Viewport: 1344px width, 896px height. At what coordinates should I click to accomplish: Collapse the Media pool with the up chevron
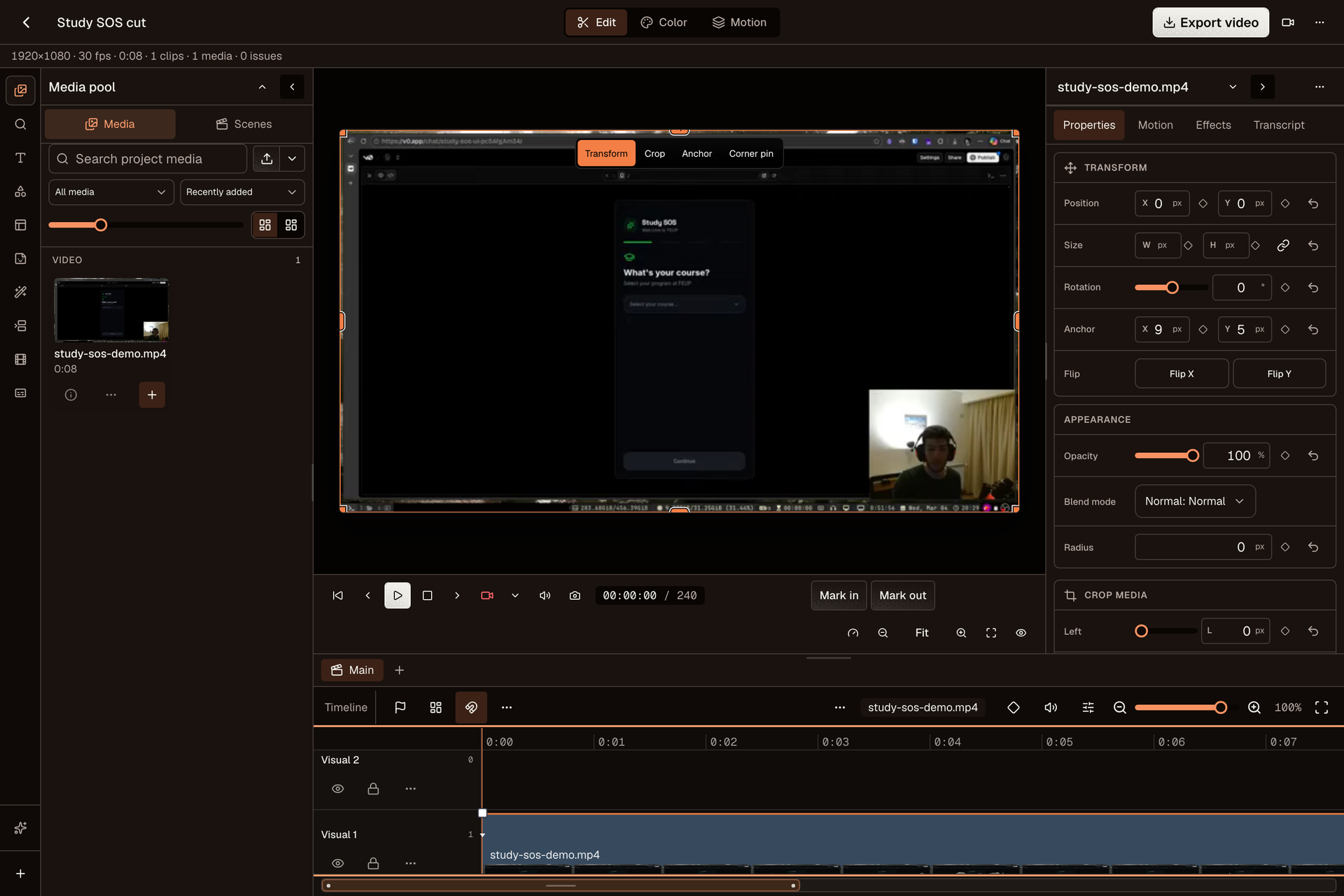click(x=262, y=87)
